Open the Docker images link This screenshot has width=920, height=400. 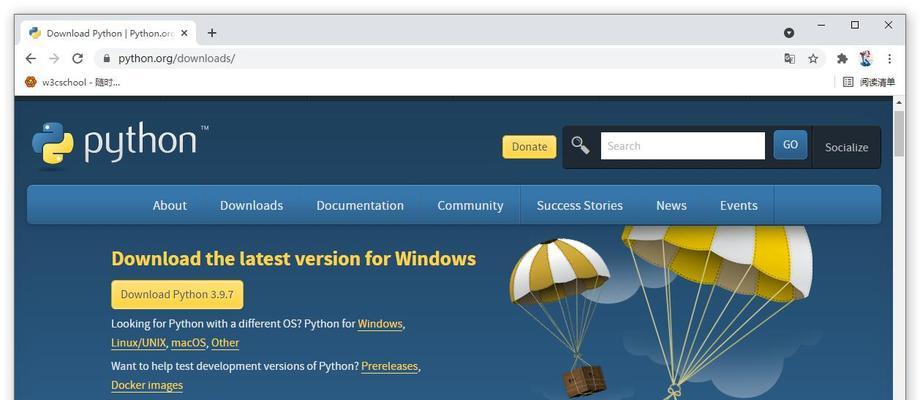pos(147,385)
